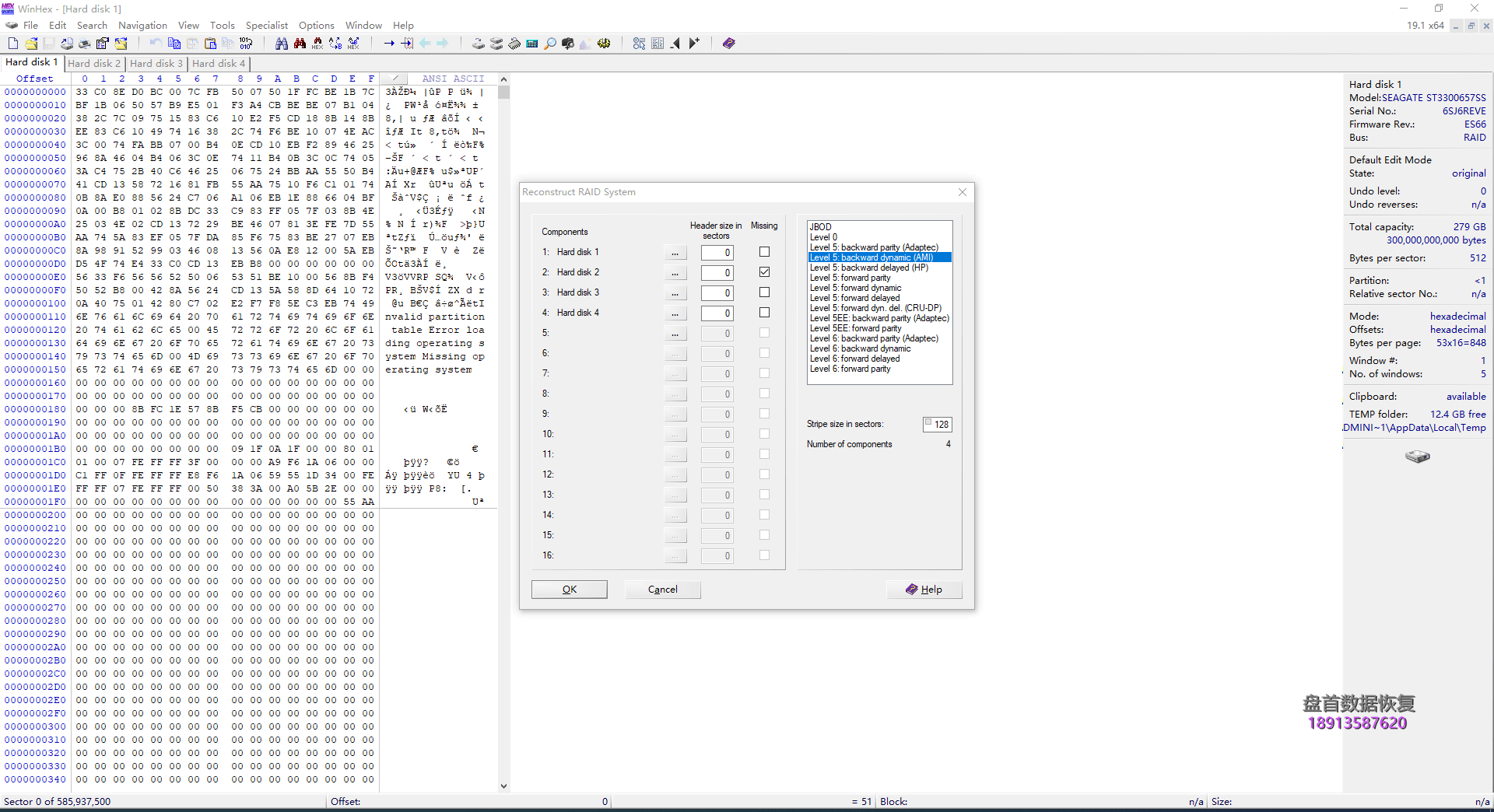Select Level 0 RAID type
This screenshot has height=812, width=1494.
click(x=879, y=237)
